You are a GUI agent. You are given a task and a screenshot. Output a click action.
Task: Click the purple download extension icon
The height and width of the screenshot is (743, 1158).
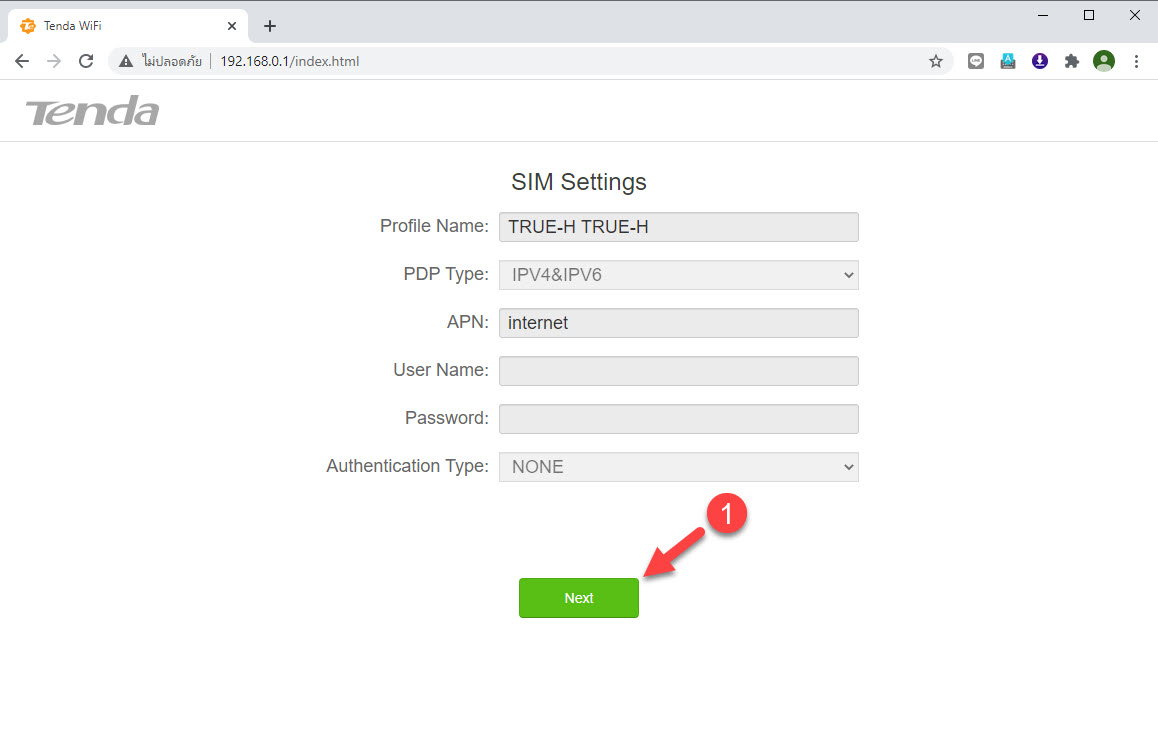(1040, 61)
